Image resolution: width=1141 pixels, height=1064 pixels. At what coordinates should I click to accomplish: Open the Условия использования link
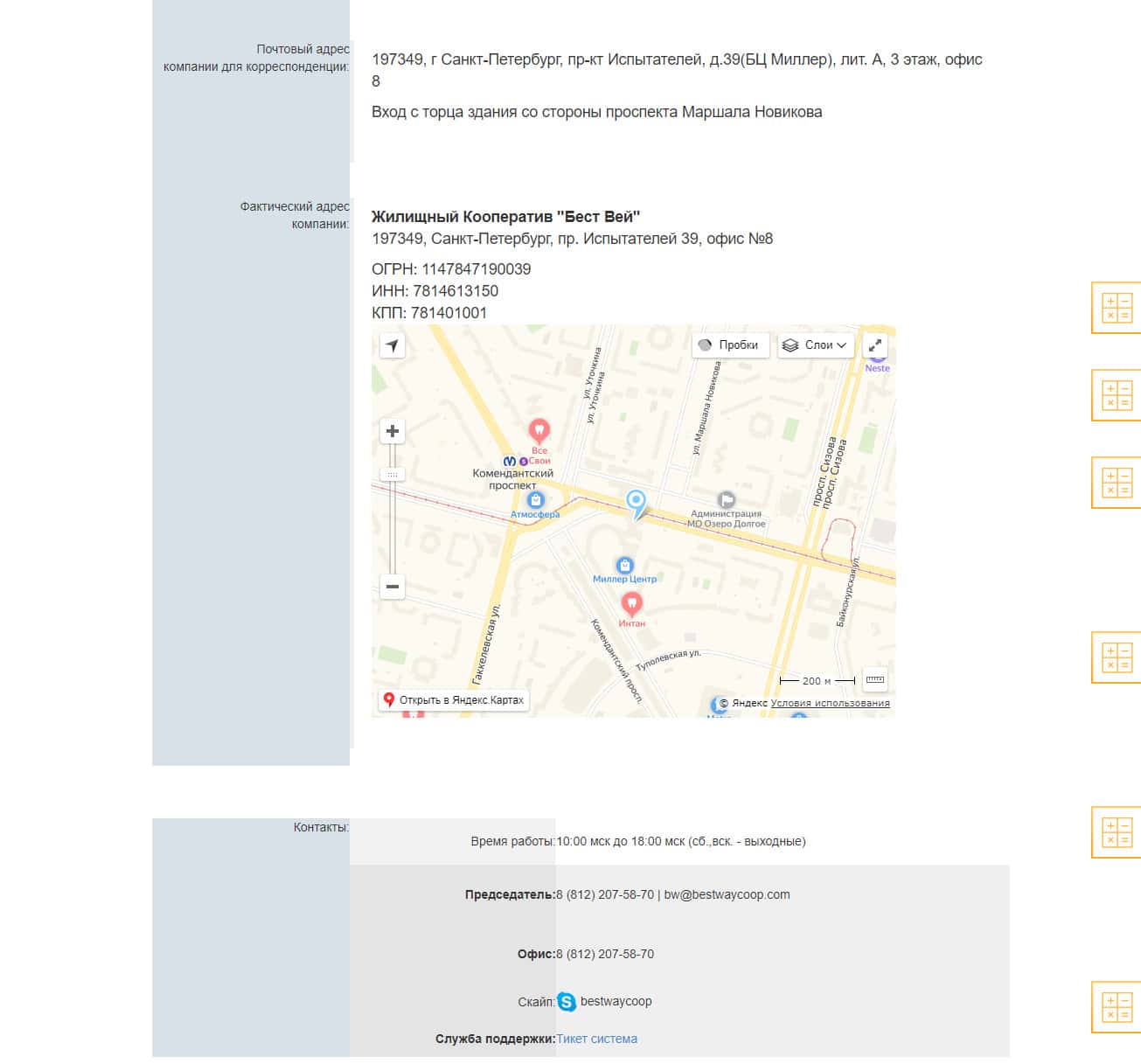click(x=830, y=703)
